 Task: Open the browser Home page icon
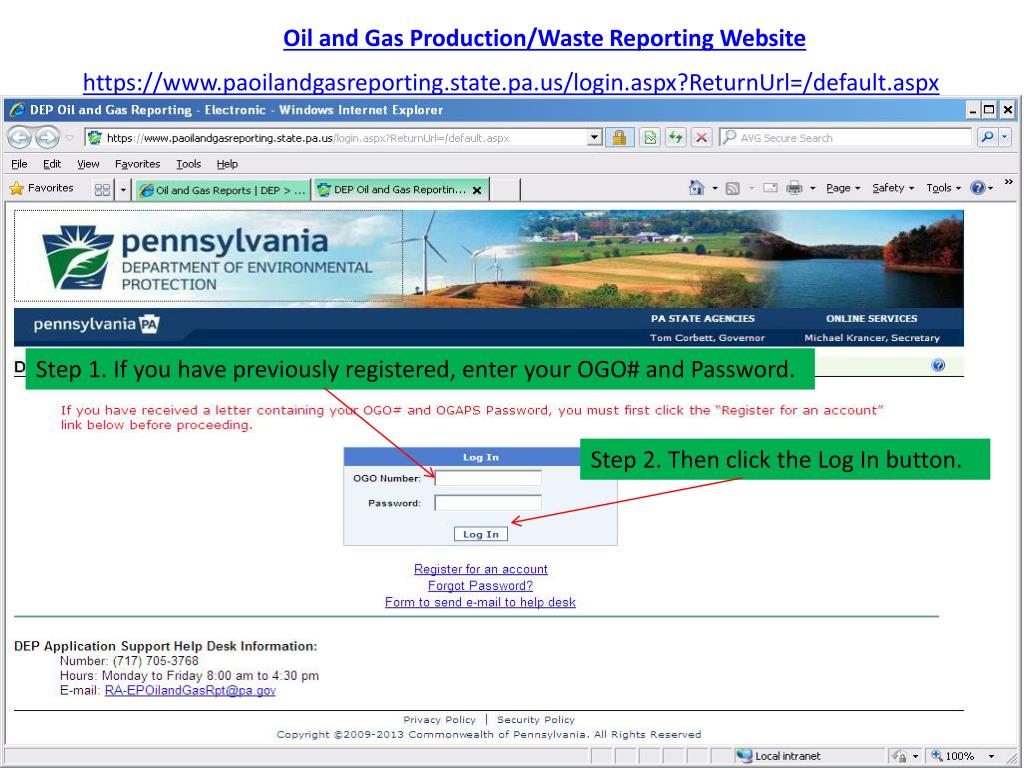pos(697,188)
